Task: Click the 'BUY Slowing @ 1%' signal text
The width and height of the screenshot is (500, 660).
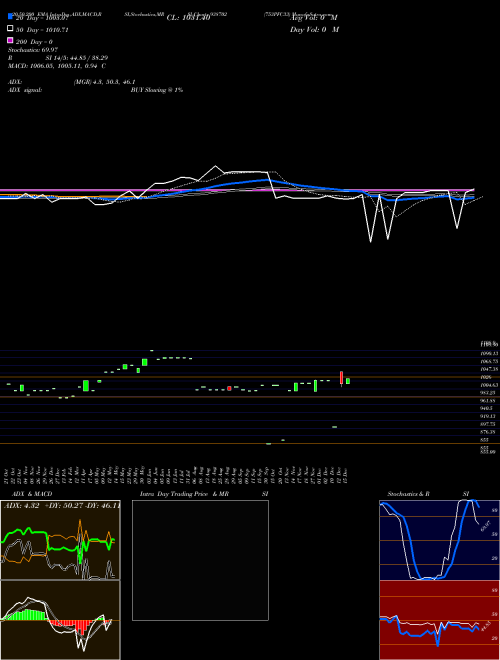Action: point(157,90)
